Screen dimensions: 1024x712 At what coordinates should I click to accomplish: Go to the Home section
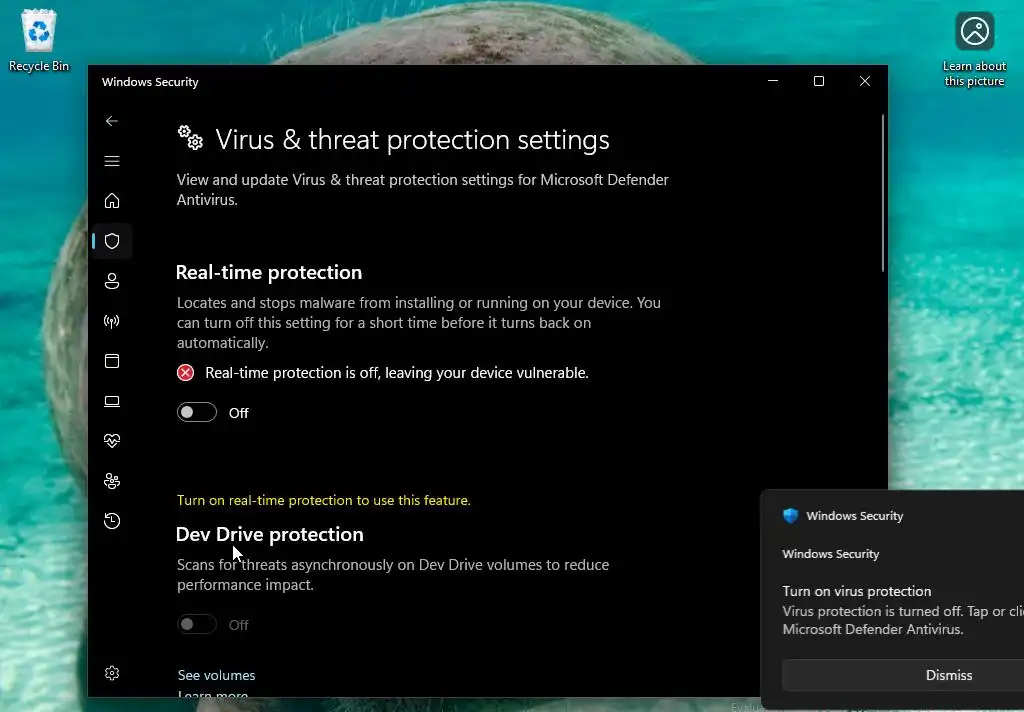pyautogui.click(x=112, y=201)
